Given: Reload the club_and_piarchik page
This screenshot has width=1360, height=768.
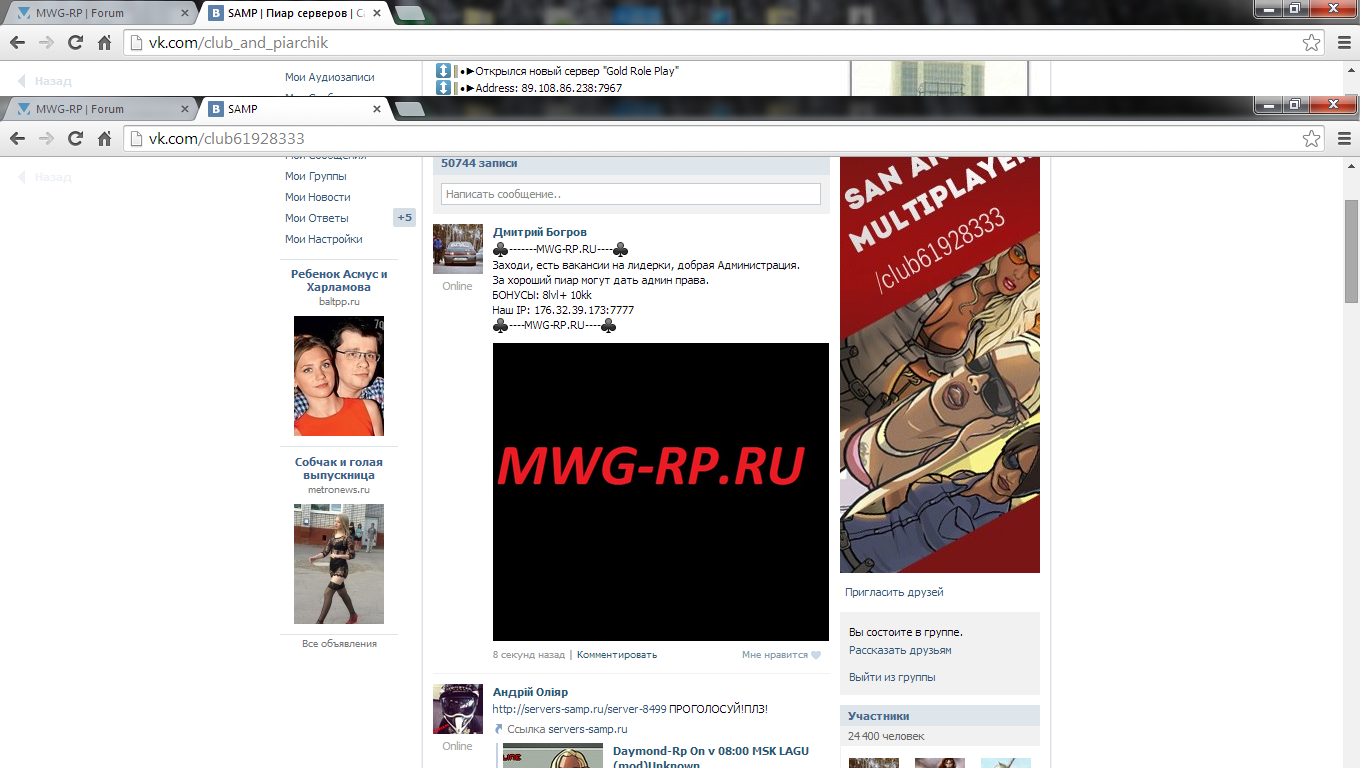Looking at the screenshot, I should [75, 43].
